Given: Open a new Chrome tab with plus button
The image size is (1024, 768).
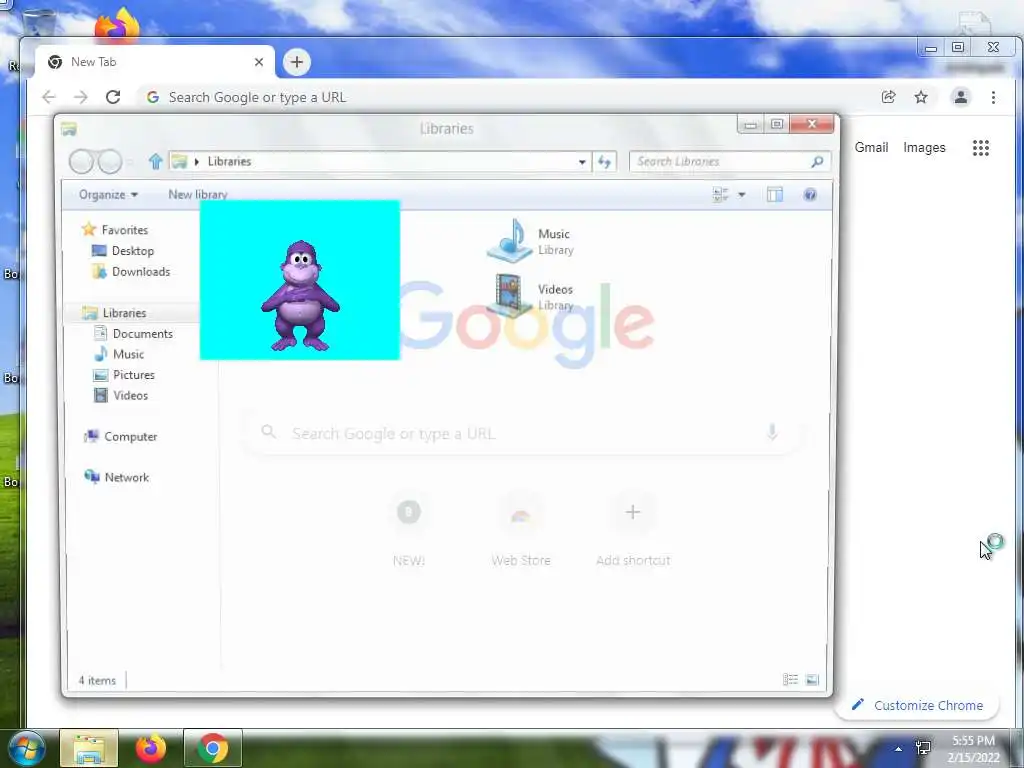Looking at the screenshot, I should 296,62.
